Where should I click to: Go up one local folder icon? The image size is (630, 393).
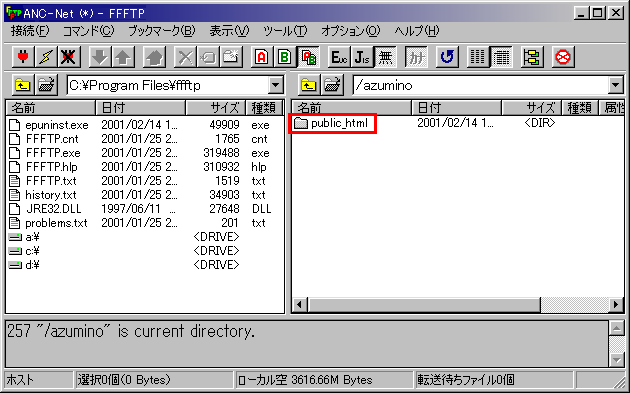[x=23, y=85]
